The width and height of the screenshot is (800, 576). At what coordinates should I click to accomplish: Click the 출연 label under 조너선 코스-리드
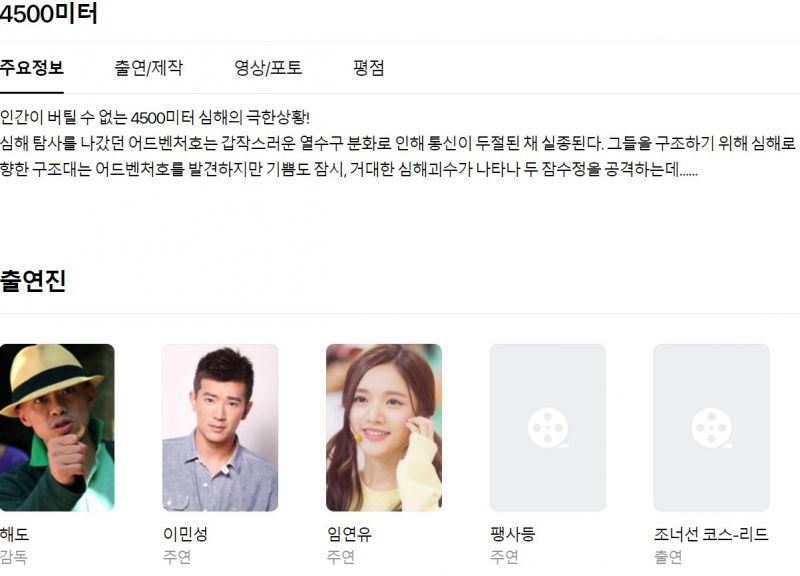click(668, 557)
